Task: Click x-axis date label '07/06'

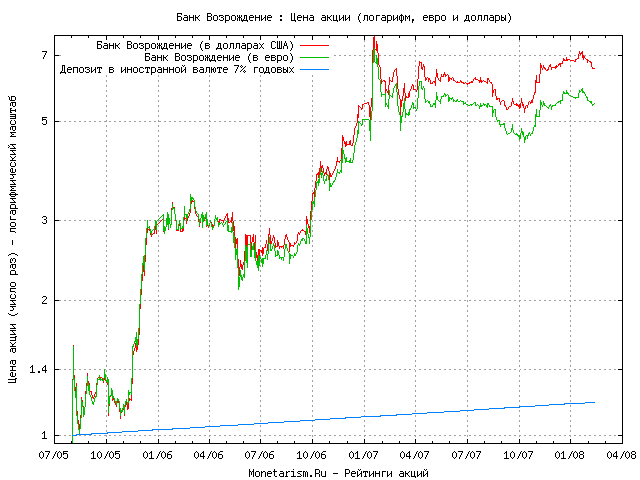Action: tap(260, 455)
